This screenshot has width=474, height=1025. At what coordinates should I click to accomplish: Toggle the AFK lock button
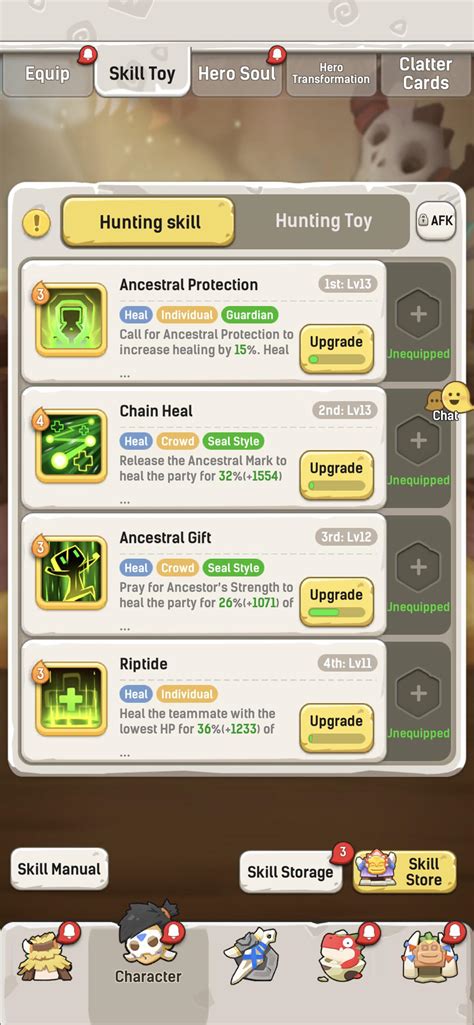coord(436,221)
